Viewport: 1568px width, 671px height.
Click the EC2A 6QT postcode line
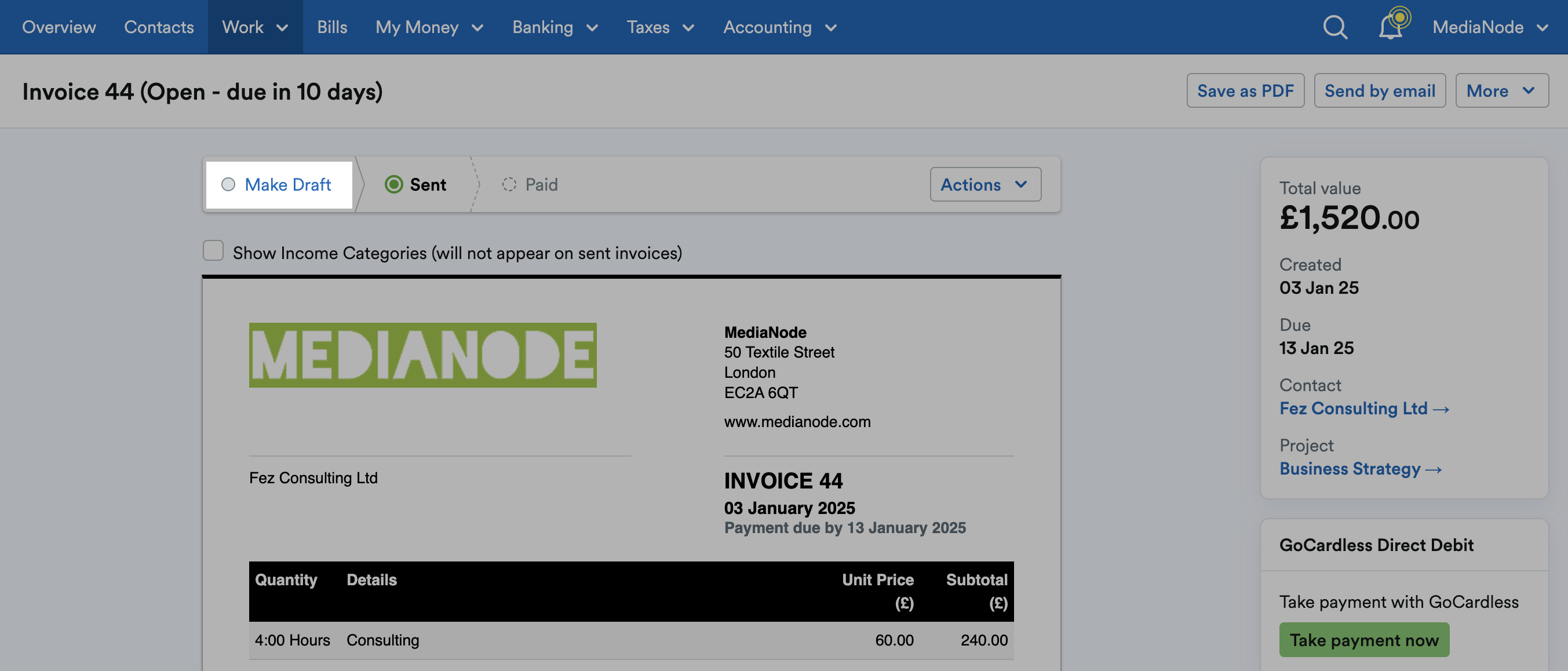click(x=761, y=392)
